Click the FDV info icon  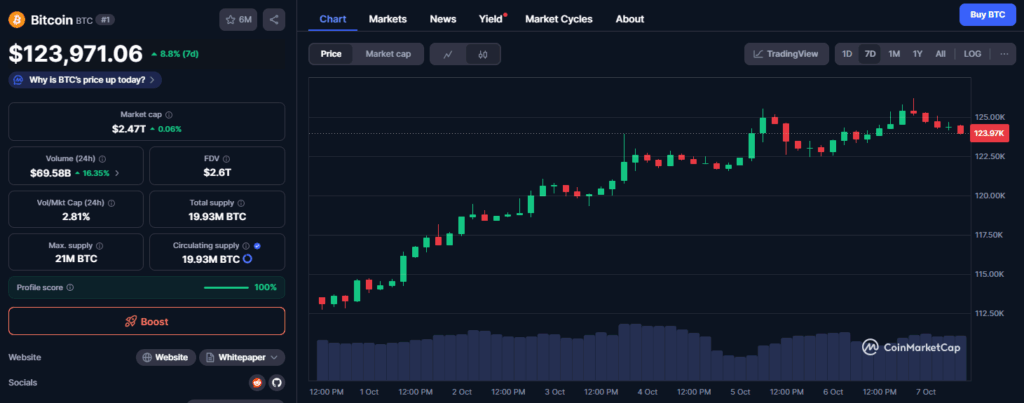pyautogui.click(x=225, y=159)
